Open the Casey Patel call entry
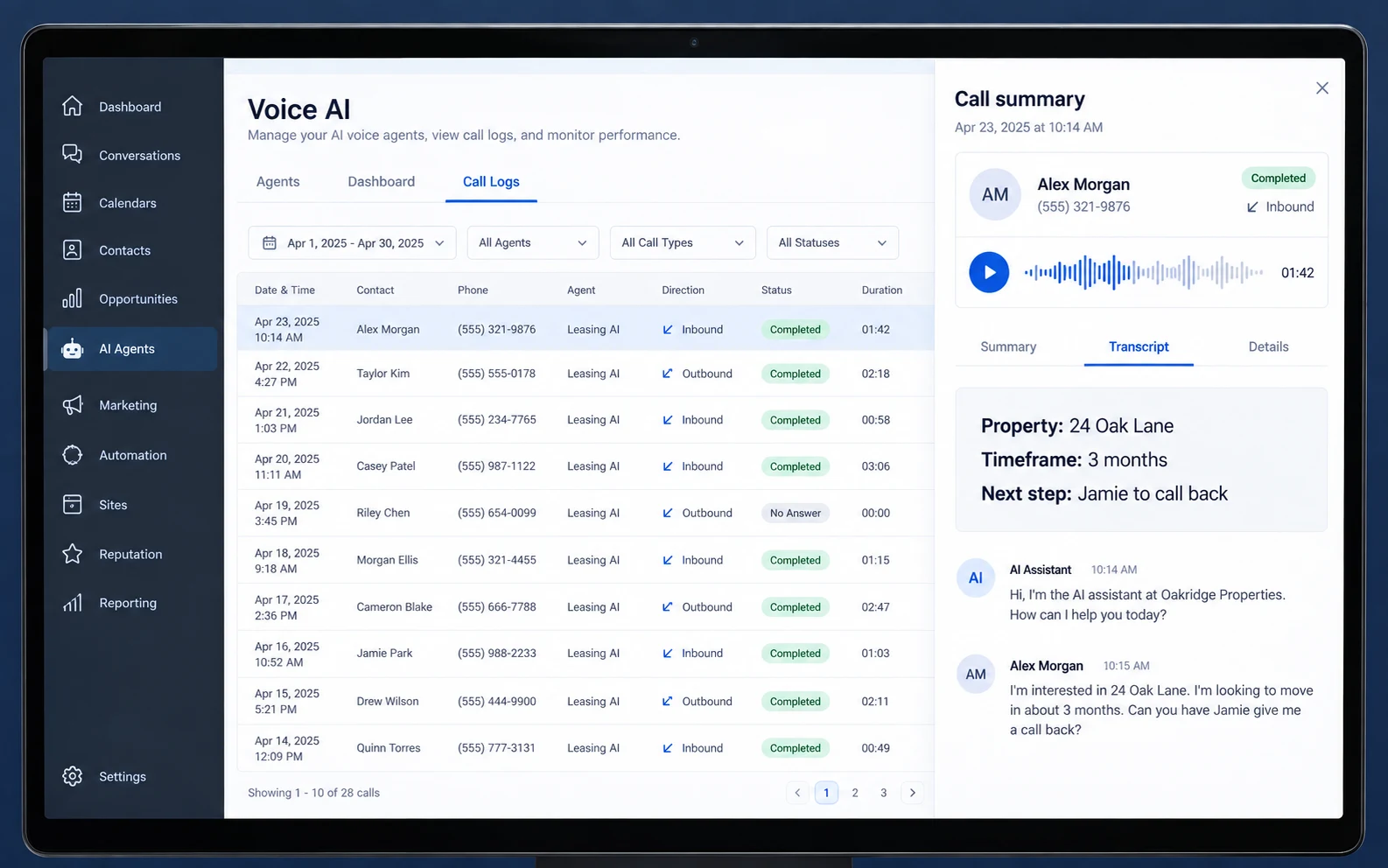This screenshot has height=868, width=1388. (585, 466)
